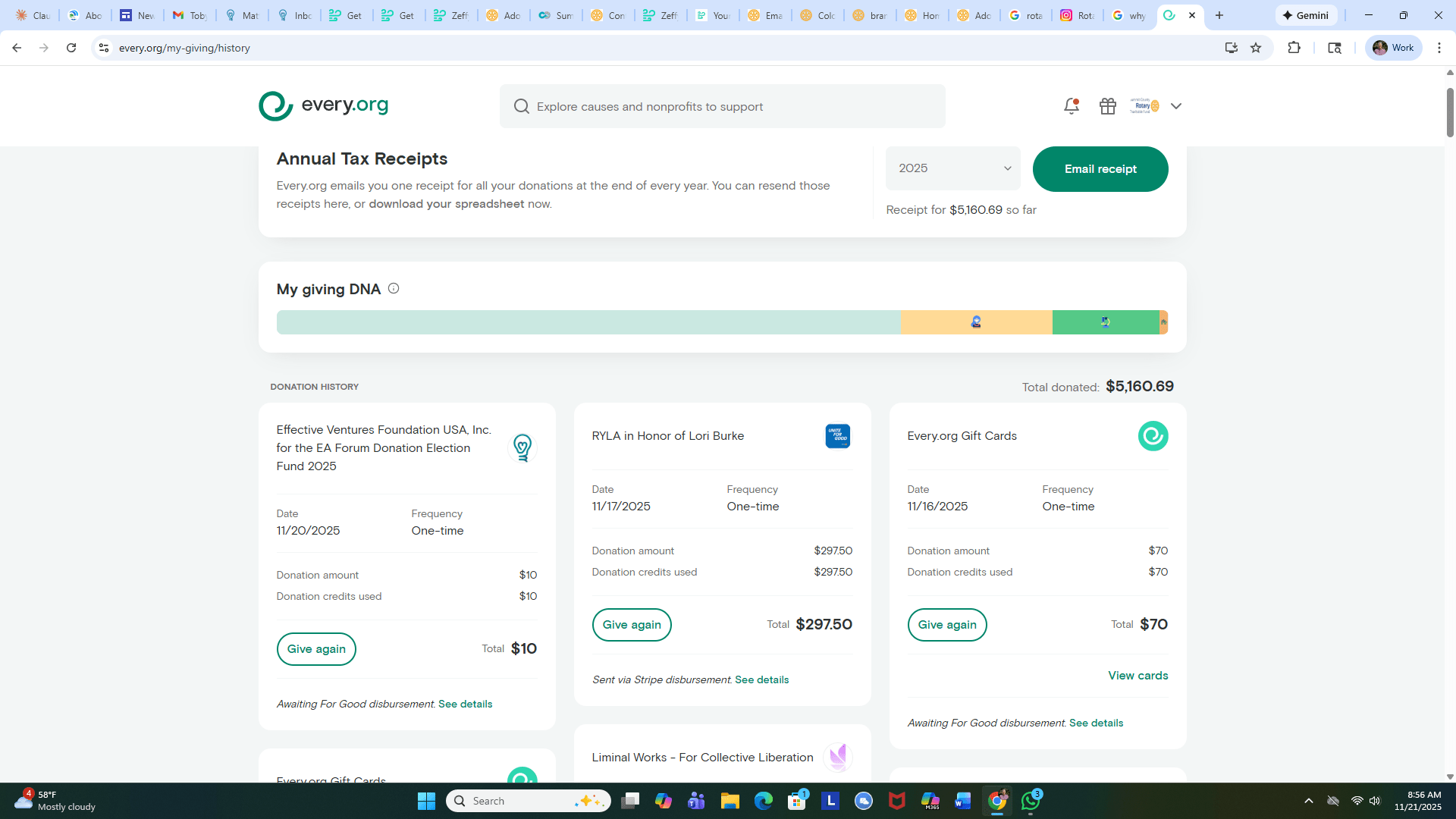The image size is (1456, 819).
Task: Open the Chrome extensions puzzle icon
Action: click(1294, 48)
